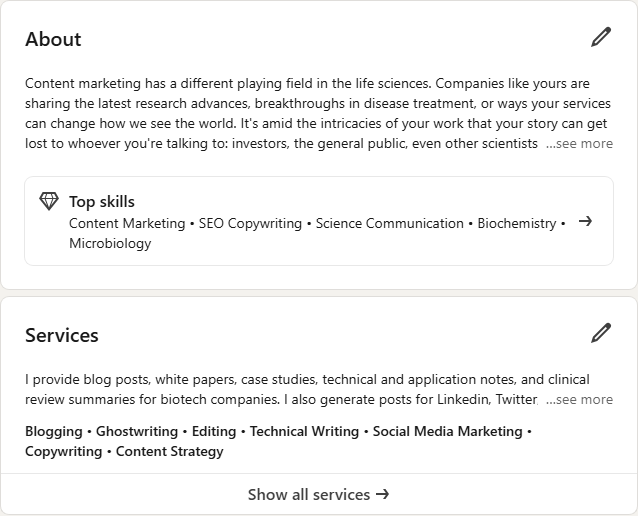Screen dimensions: 638x516
Task: Click the About section heading
Action: tap(53, 39)
